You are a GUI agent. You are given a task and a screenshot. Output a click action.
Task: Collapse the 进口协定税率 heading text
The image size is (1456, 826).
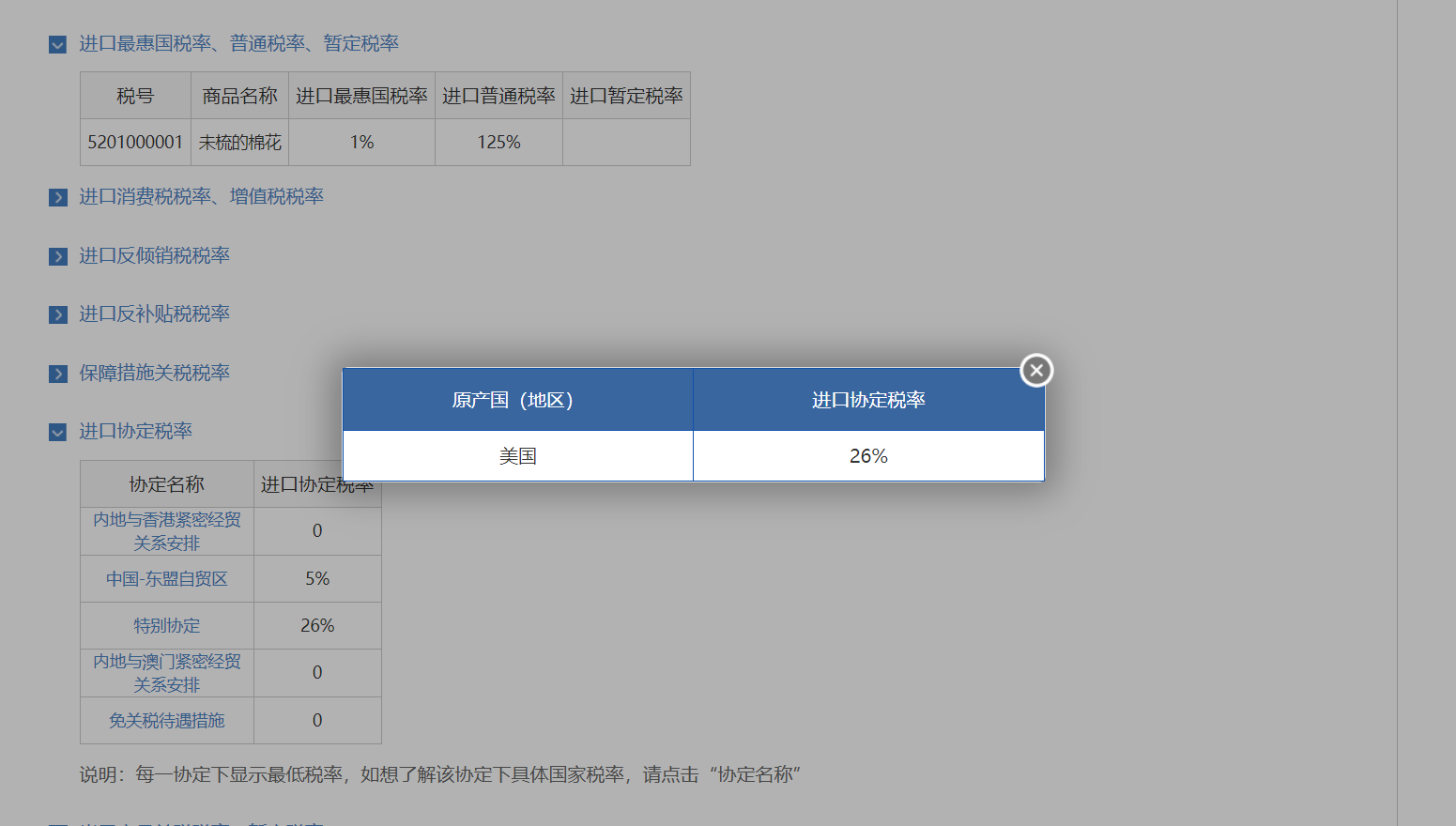point(135,431)
